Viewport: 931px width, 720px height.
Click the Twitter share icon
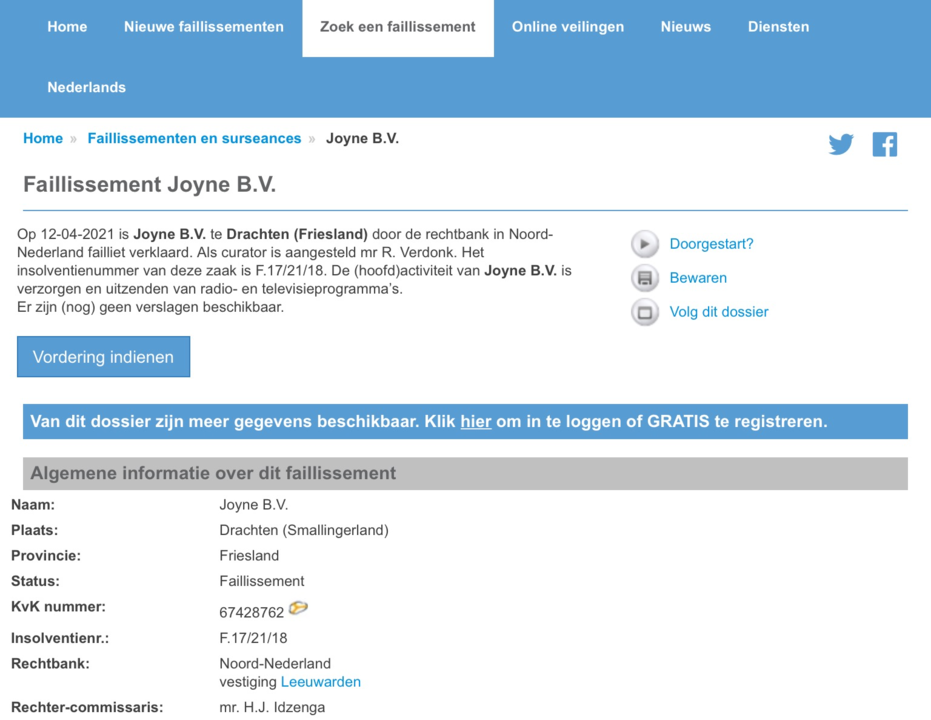(x=841, y=144)
